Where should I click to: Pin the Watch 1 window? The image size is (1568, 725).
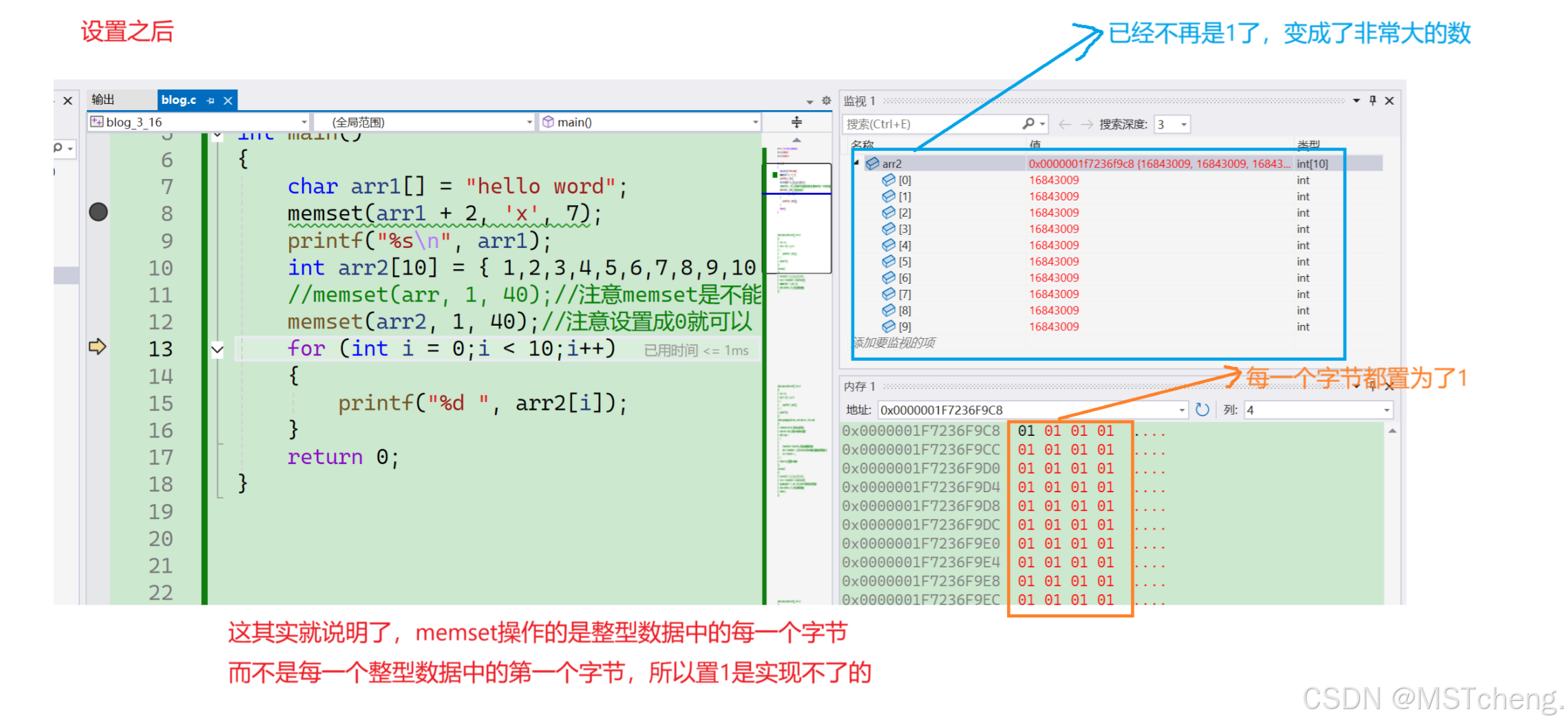coord(1371,101)
